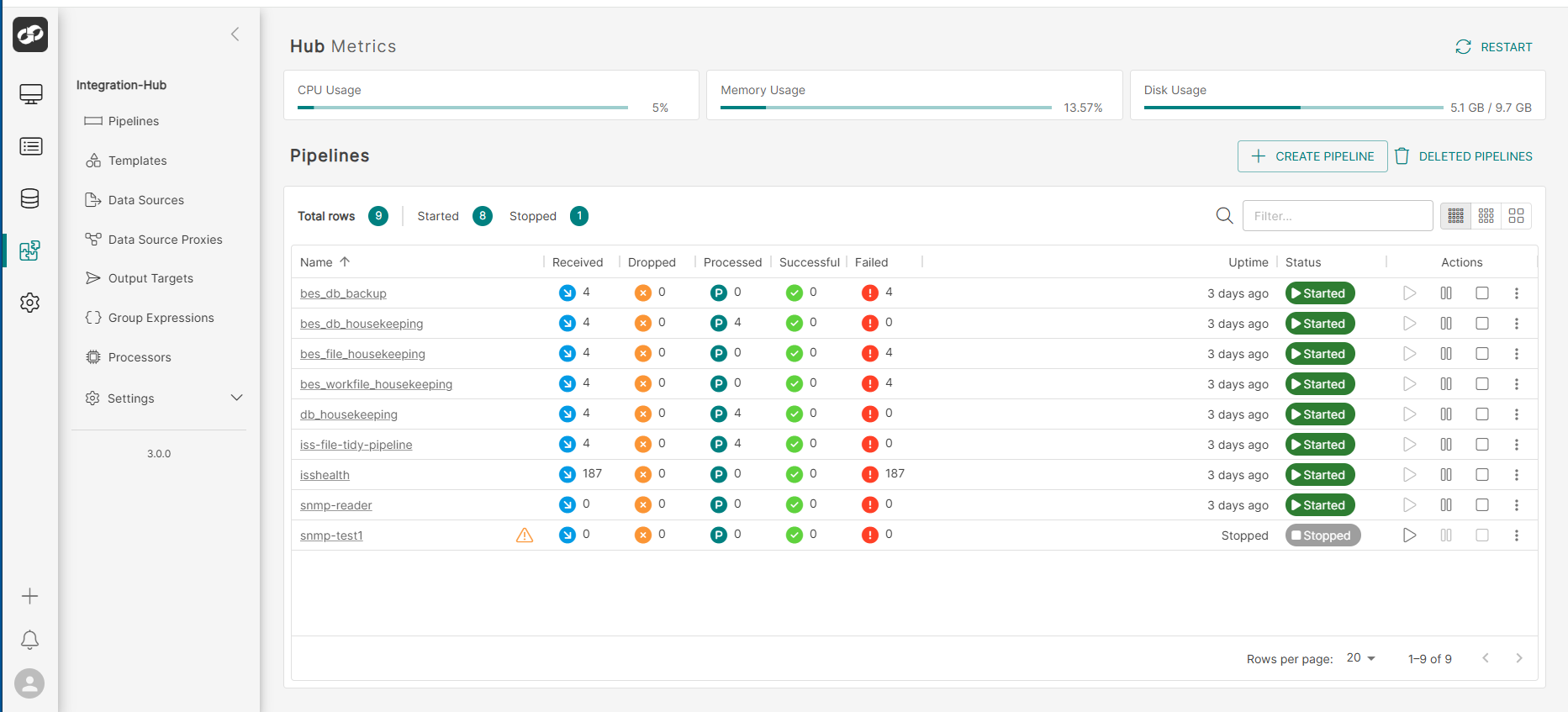Click the warning triangle beside snmp-test1
Image resolution: width=1568 pixels, height=712 pixels.
(524, 535)
